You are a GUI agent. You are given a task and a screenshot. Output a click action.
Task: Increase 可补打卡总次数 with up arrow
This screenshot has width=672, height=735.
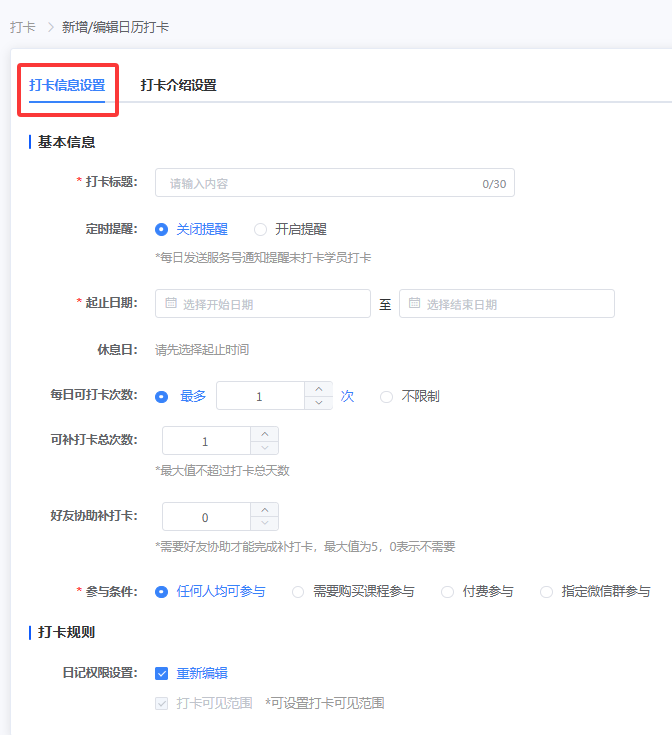point(265,434)
